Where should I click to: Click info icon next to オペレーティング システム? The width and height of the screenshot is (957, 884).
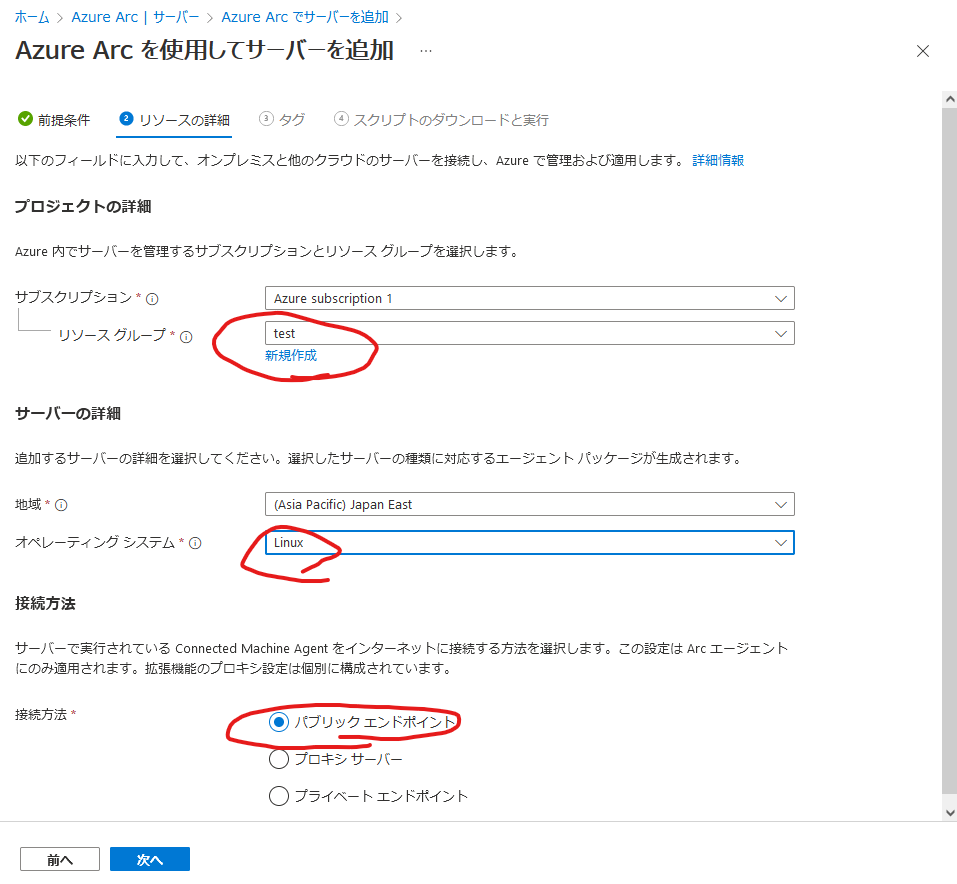tap(195, 543)
